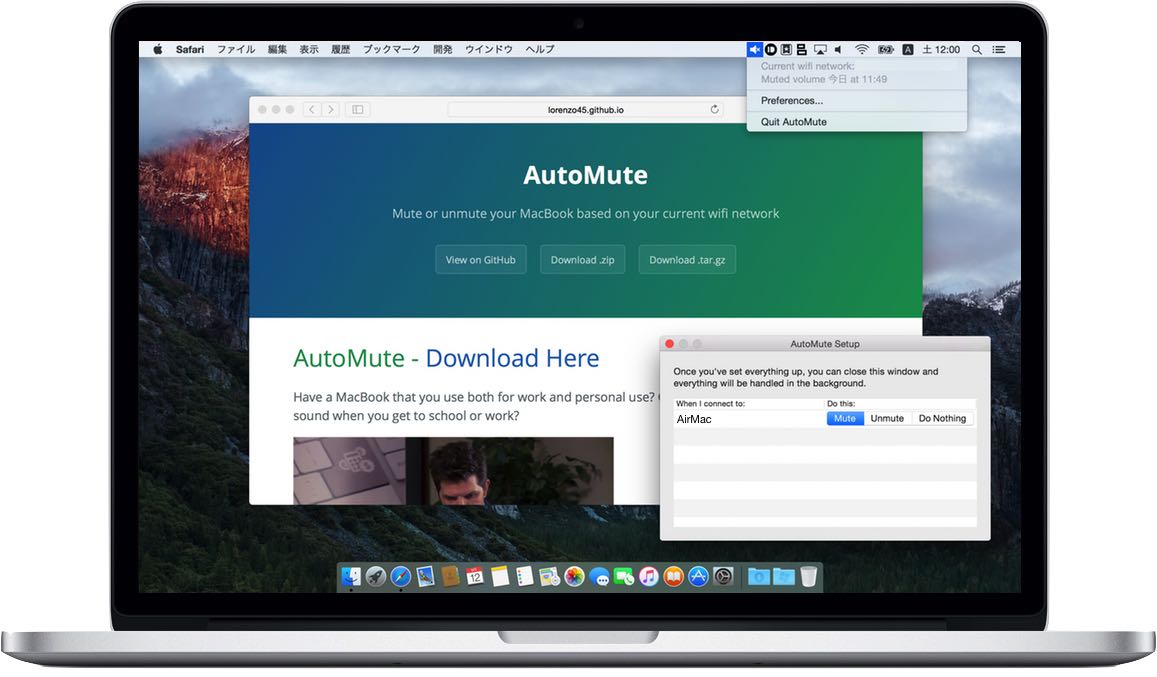Screen dimensions: 1157x677
Task: Open the Downloads folder stack in Dock
Action: (759, 577)
